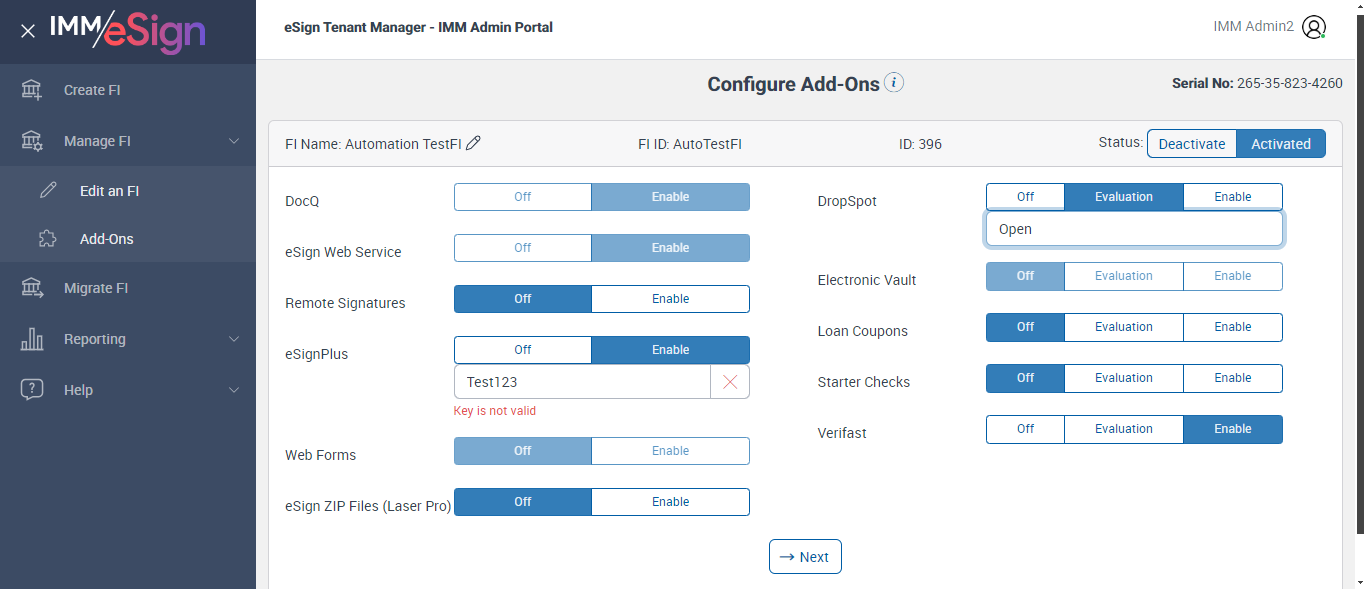Viewport: 1366px width, 589px height.
Task: Click the info icon beside Configure Add-Ons
Action: (x=894, y=83)
